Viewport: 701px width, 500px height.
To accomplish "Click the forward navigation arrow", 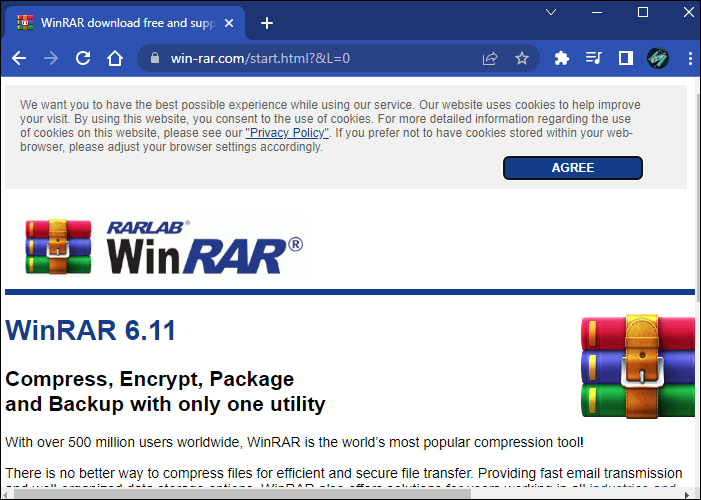I will 51,58.
